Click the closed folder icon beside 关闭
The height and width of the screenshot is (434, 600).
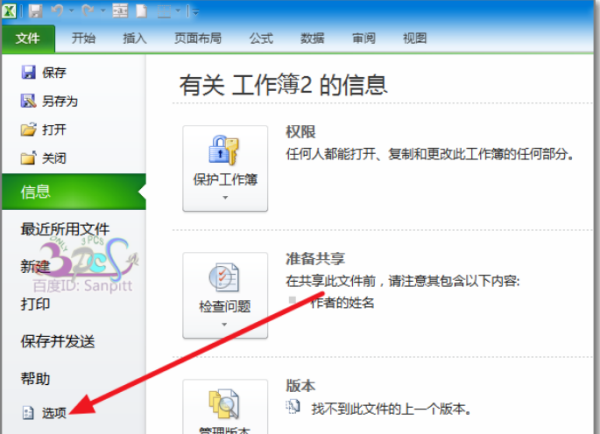(28, 158)
